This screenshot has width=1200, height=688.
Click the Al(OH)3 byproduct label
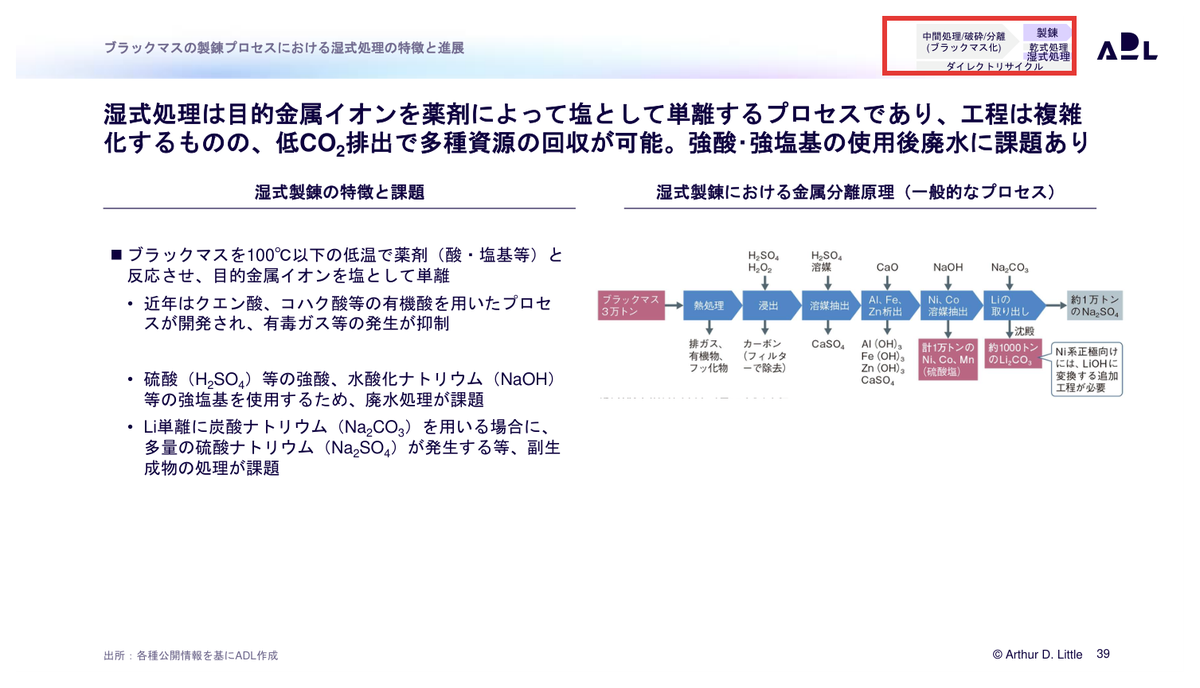tap(883, 344)
